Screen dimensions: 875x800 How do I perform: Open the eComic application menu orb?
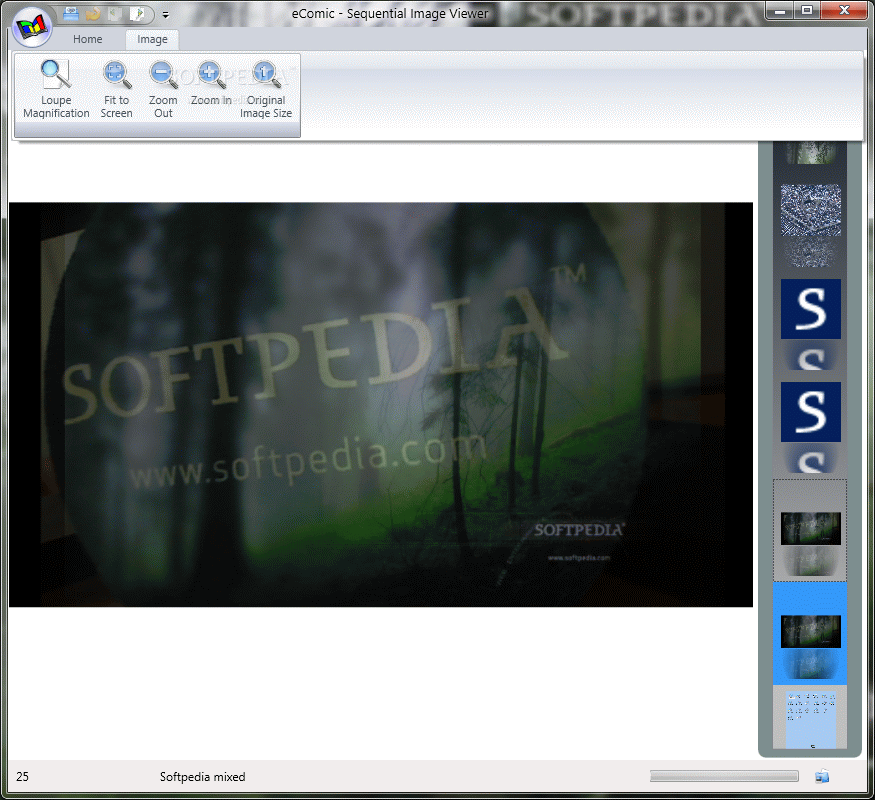(x=32, y=26)
